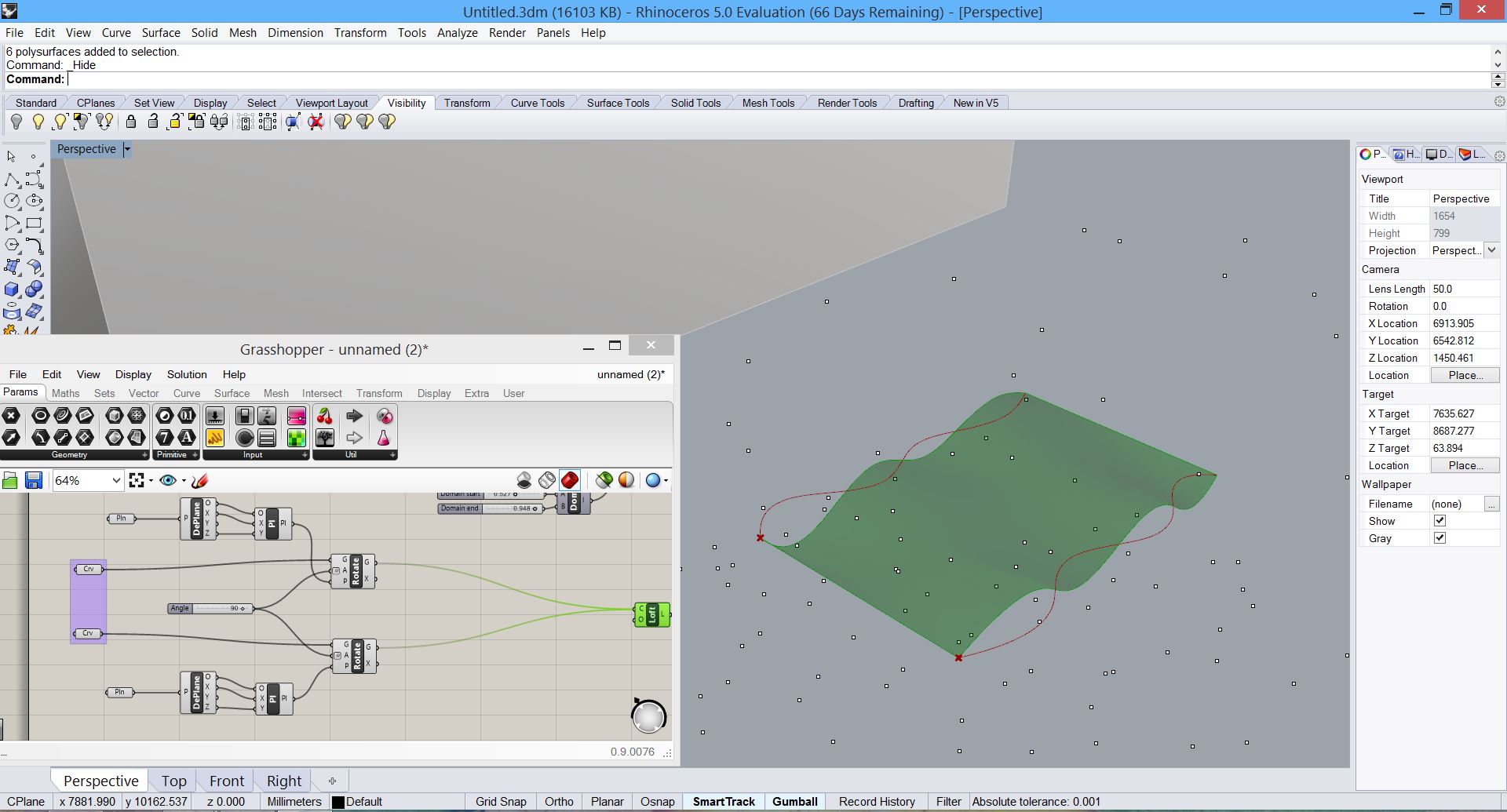Toggle SmartTrack in status bar
This screenshot has width=1507, height=812.
724,802
